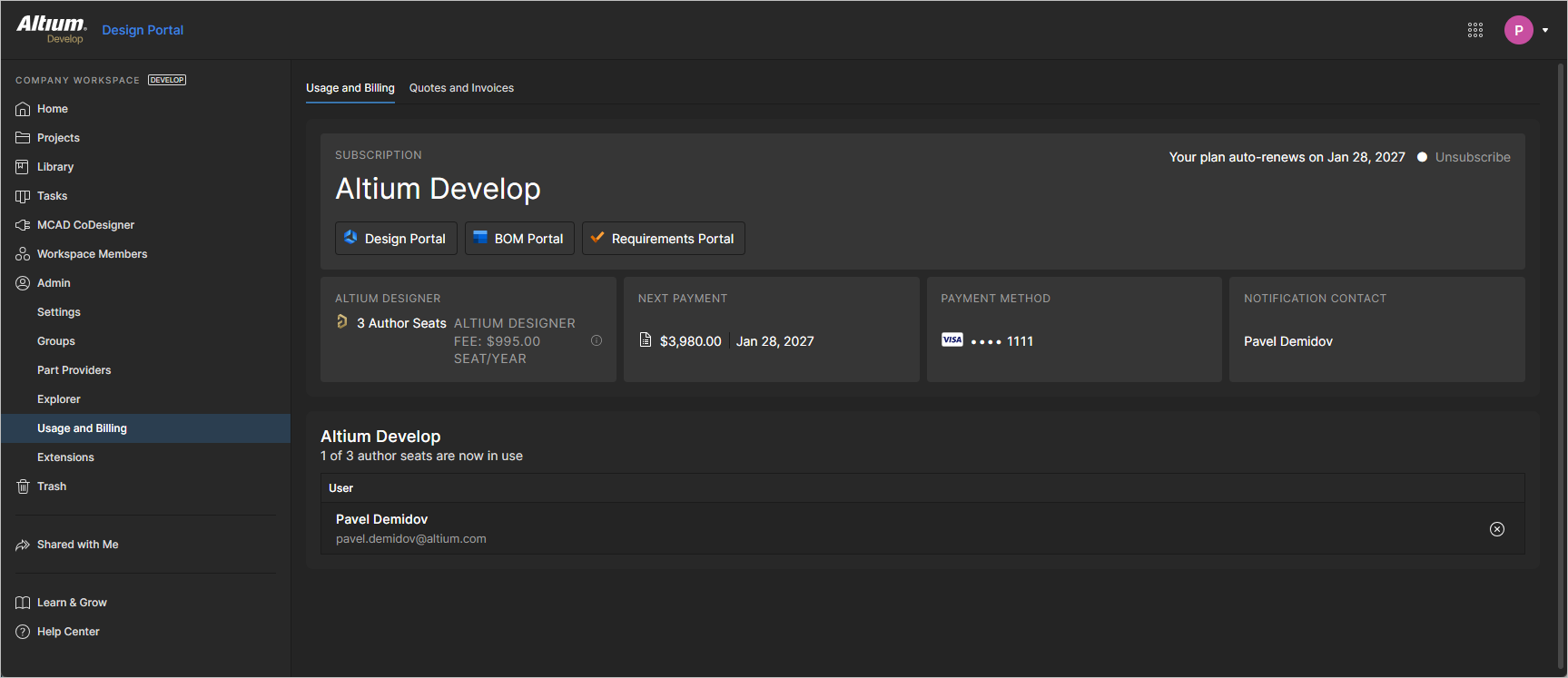1568x678 pixels.
Task: Click the vertical scrollbar on the right
Action: click(1562, 363)
